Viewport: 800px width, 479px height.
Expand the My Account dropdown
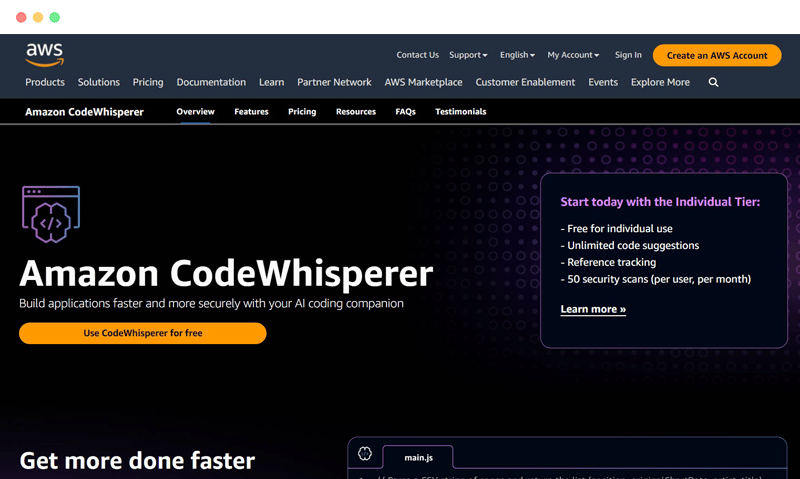click(573, 55)
